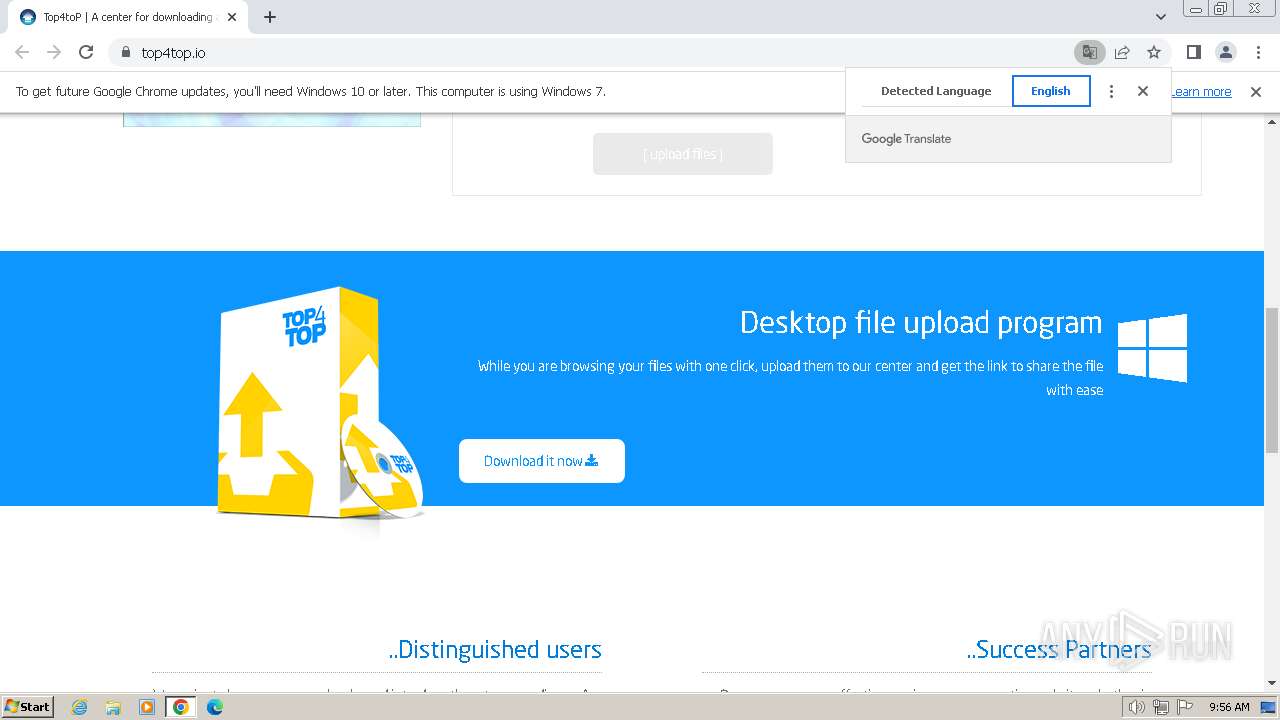This screenshot has width=1280, height=720.
Task: Open translate options three-dot menu
Action: pos(1111,91)
